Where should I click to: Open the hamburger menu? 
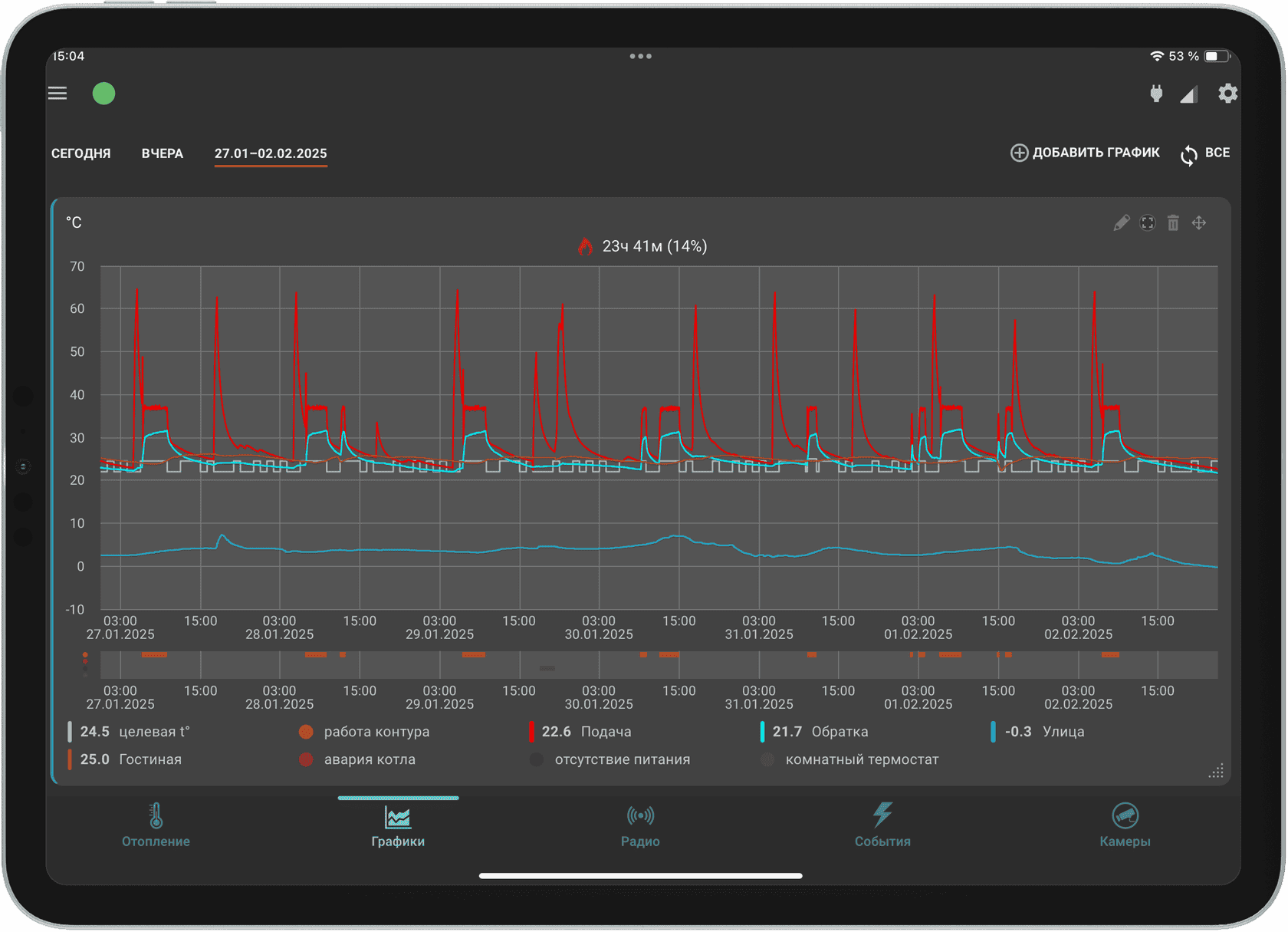point(58,94)
